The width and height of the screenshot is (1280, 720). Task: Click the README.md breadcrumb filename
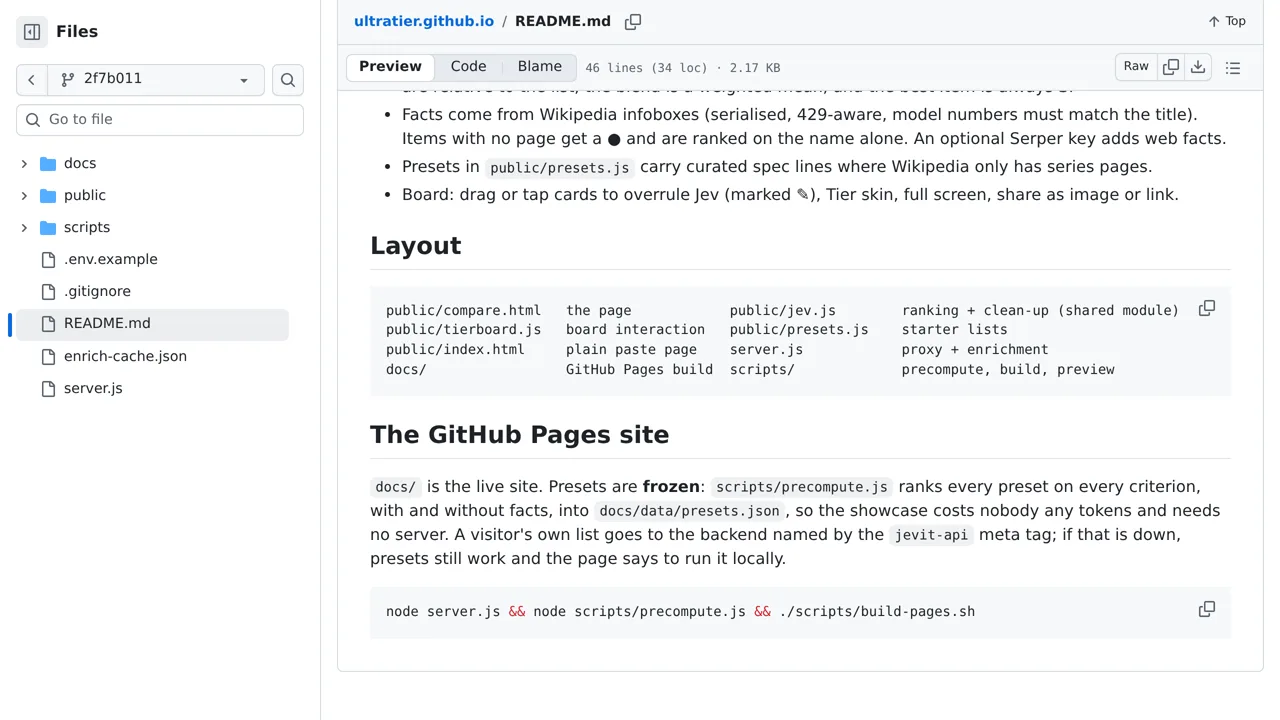[x=563, y=21]
